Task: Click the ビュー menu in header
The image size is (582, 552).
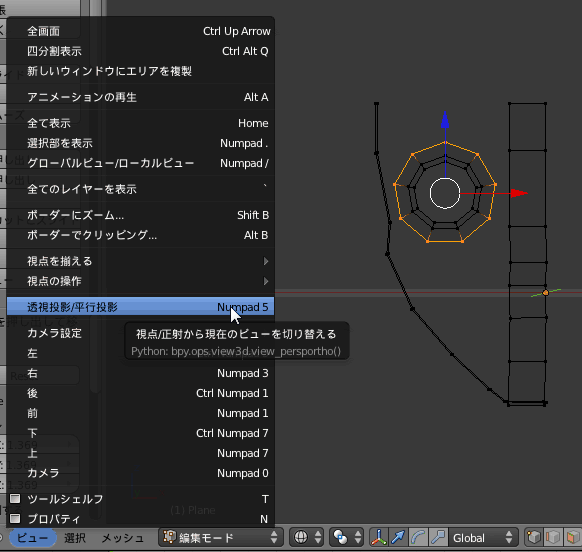Action: [x=33, y=538]
